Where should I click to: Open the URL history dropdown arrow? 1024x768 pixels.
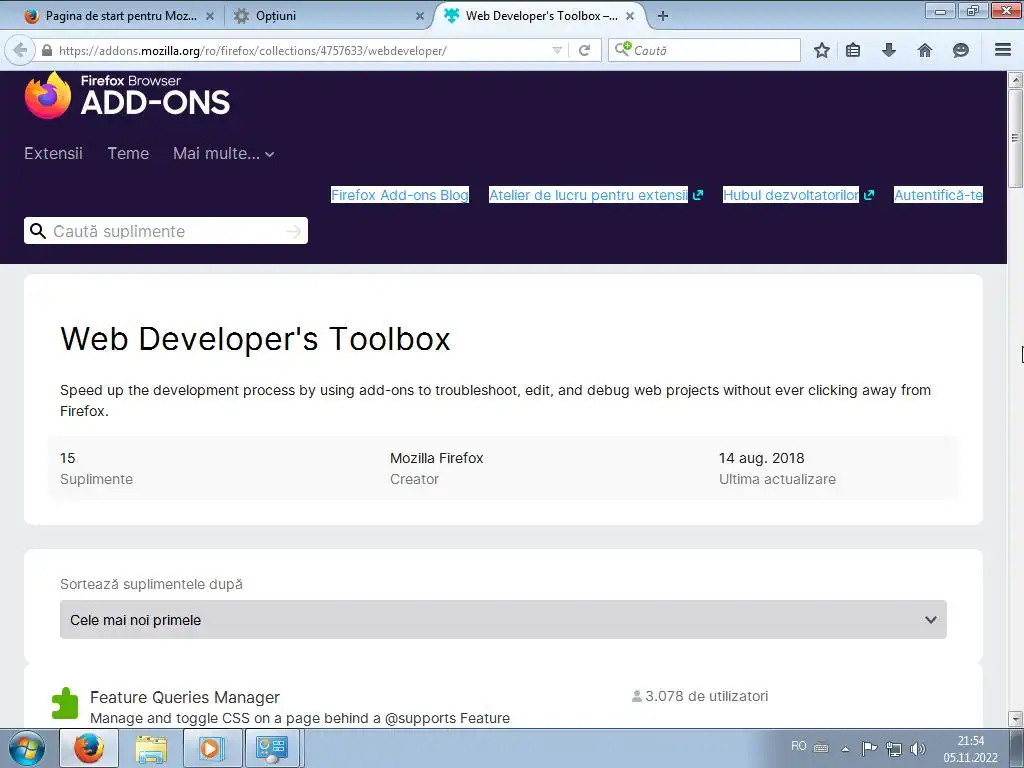(557, 50)
